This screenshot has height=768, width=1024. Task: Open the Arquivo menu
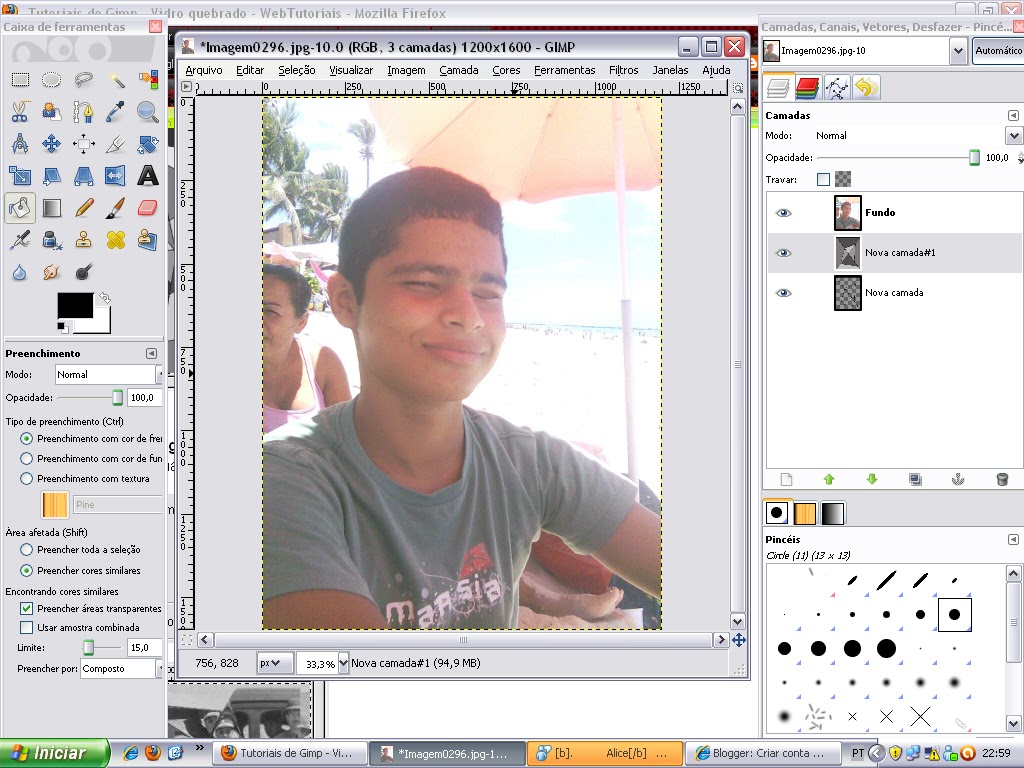click(x=204, y=70)
